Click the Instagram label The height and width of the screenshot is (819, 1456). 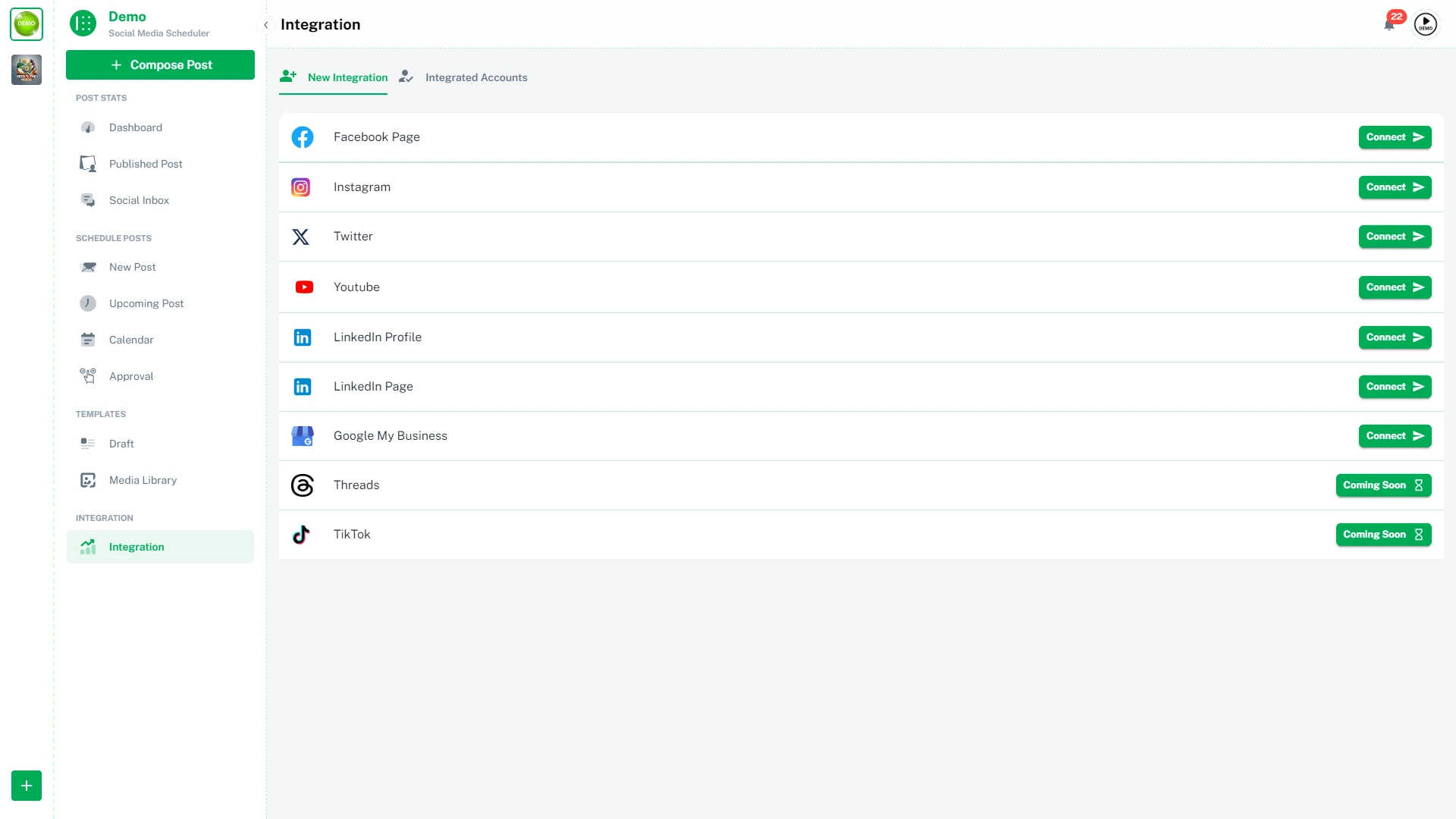coord(362,187)
